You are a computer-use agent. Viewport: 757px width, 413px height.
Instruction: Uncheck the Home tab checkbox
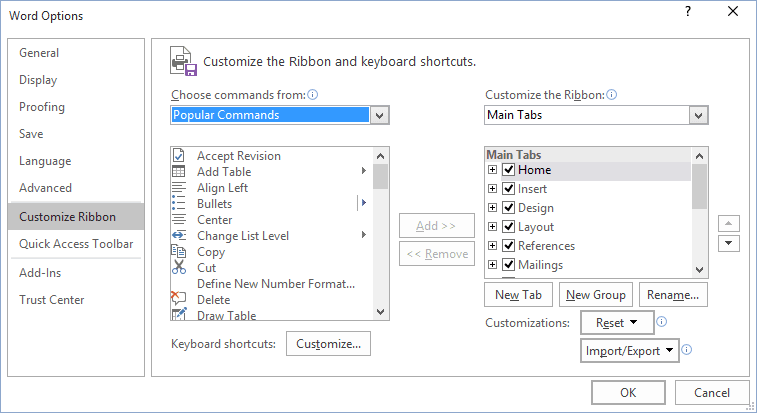click(x=508, y=170)
